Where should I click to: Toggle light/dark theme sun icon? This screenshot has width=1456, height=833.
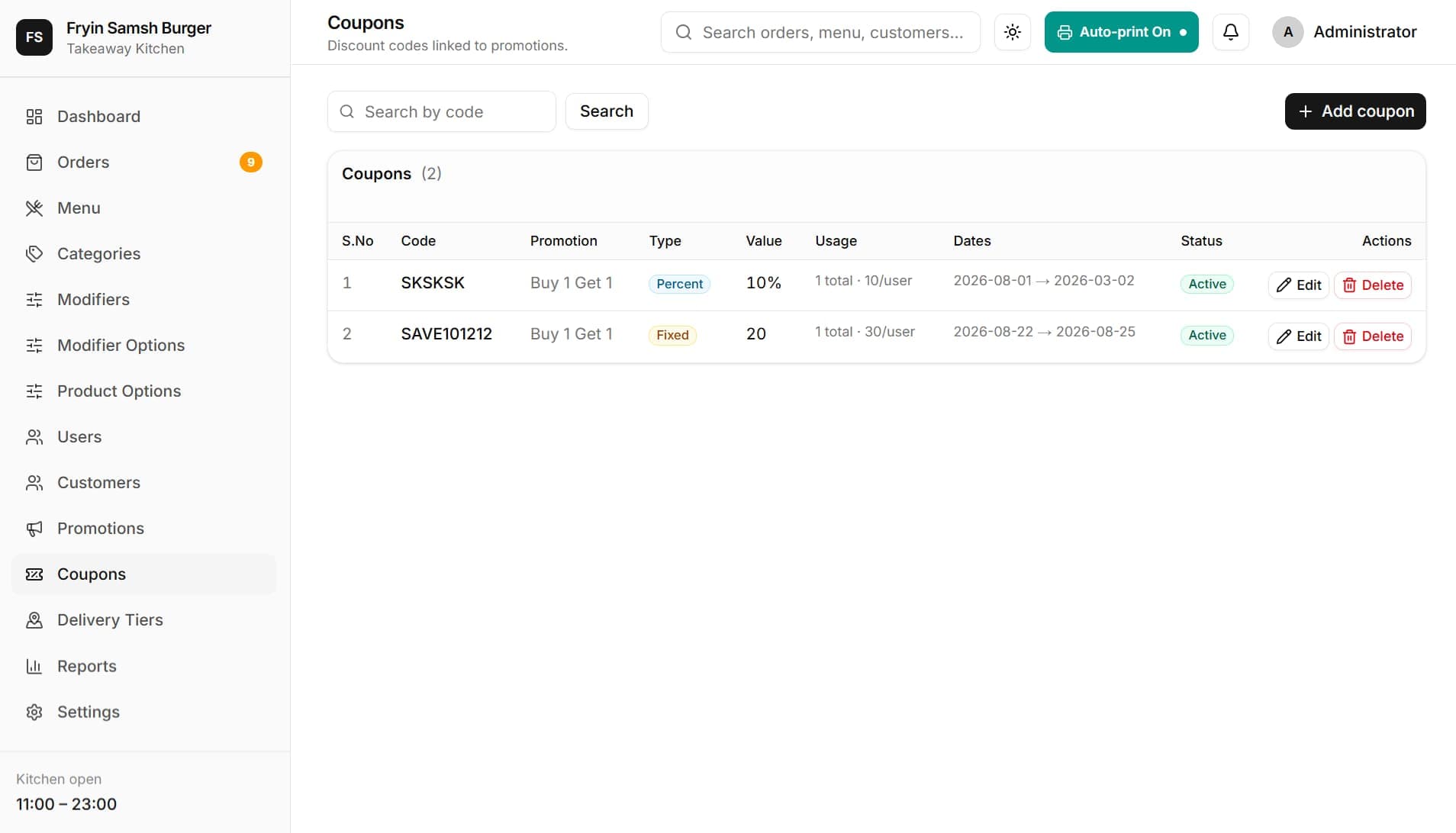(1013, 32)
